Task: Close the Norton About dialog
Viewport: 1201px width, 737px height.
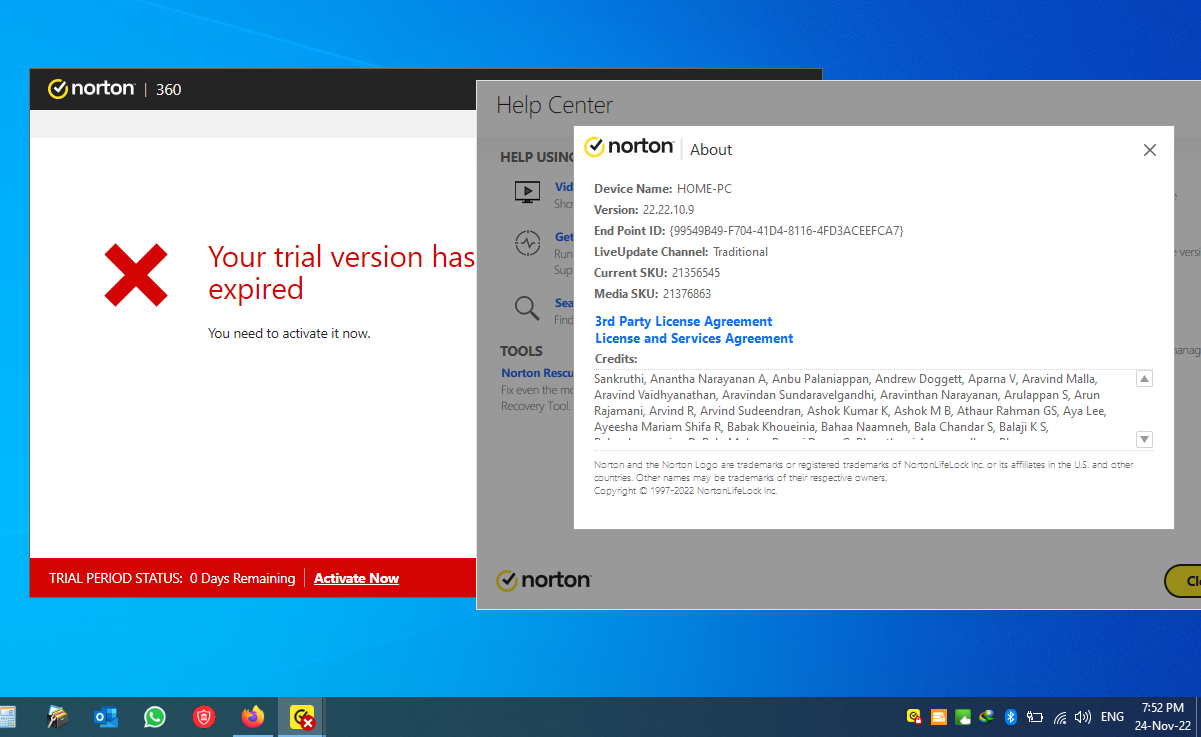Action: [x=1150, y=150]
